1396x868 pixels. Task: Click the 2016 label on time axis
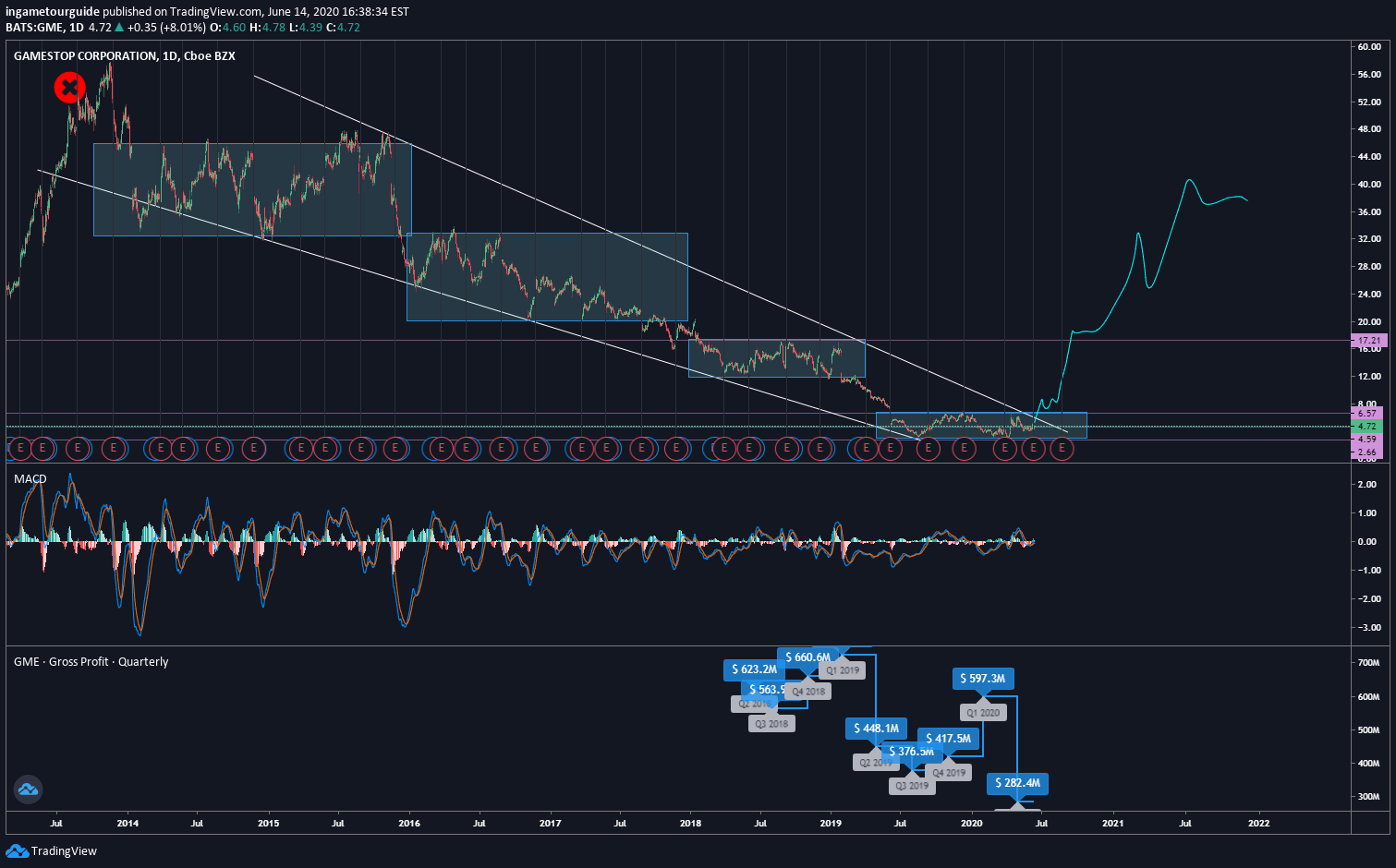[408, 824]
